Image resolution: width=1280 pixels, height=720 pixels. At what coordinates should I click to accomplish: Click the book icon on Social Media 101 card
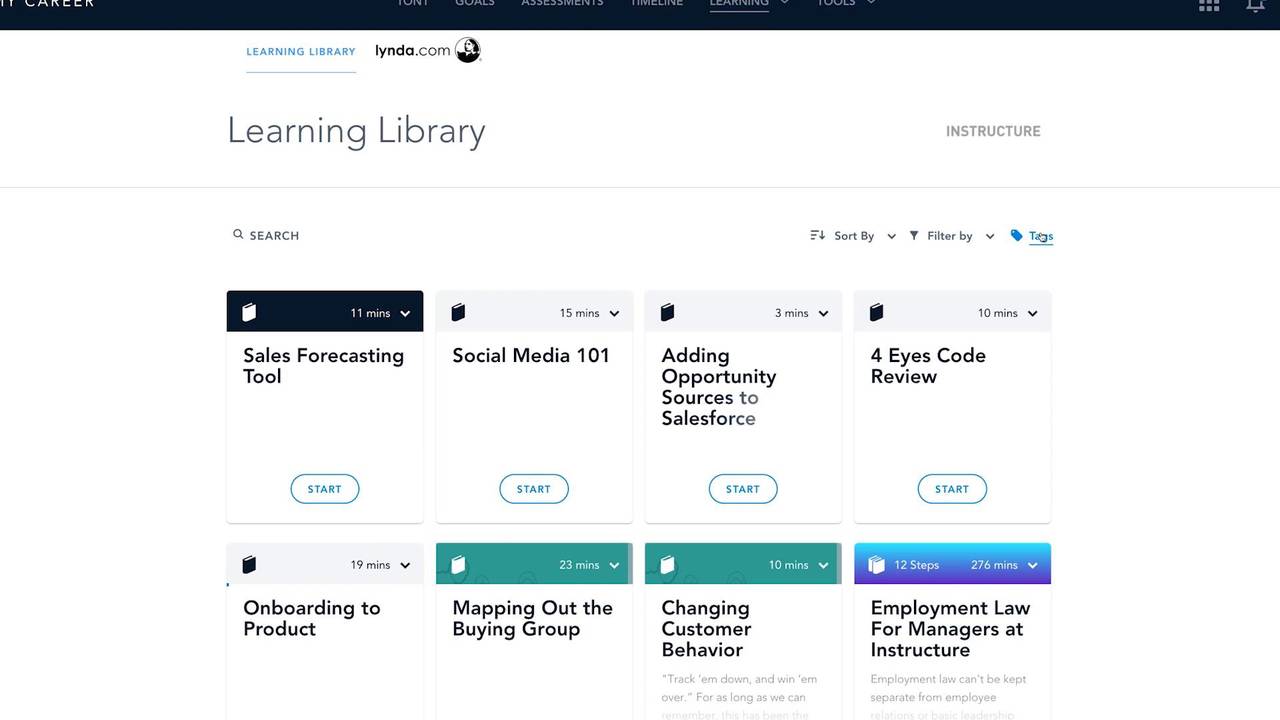coord(458,311)
